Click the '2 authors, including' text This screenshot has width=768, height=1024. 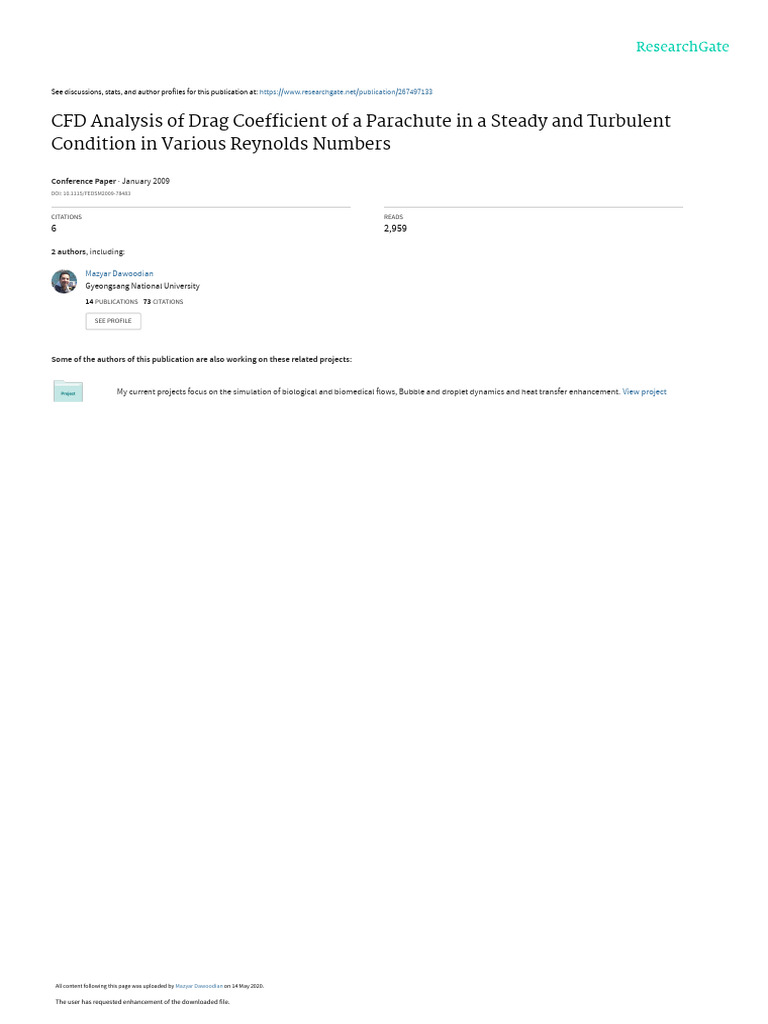point(88,252)
